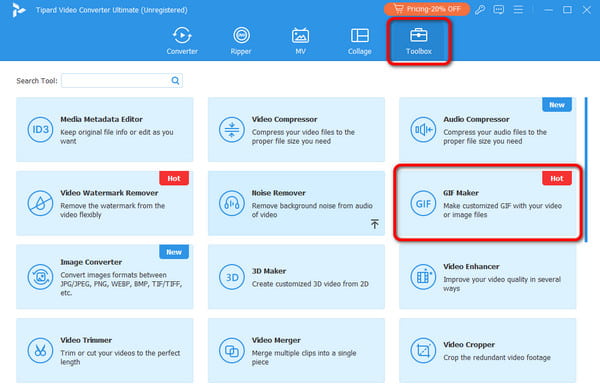Click the New badge on Audio Compressor
Viewport: 600px width, 387px height.
pyautogui.click(x=557, y=105)
